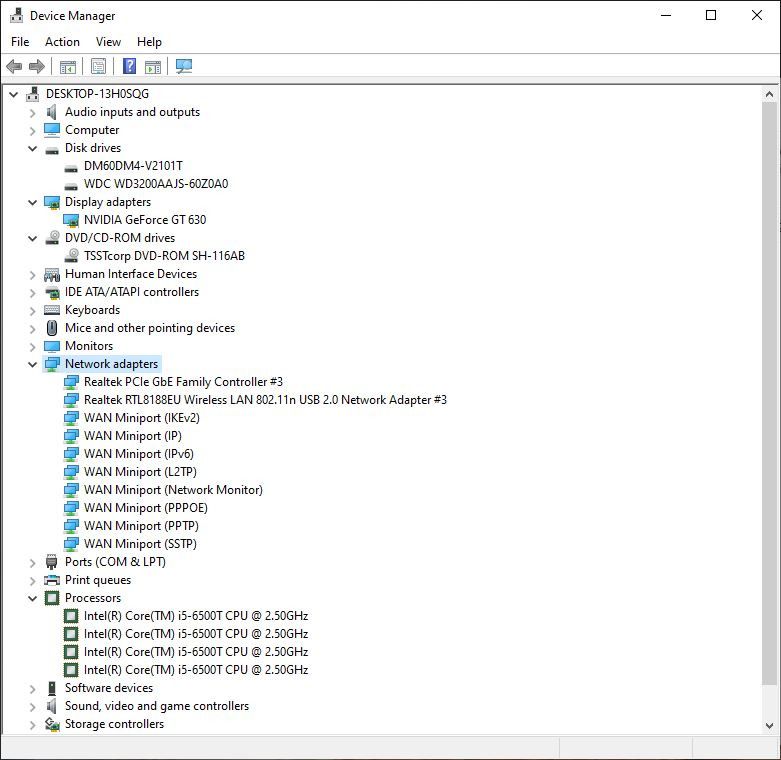Click the vertical scrollbar thumb
Viewport: 781px width, 760px height.
770,393
